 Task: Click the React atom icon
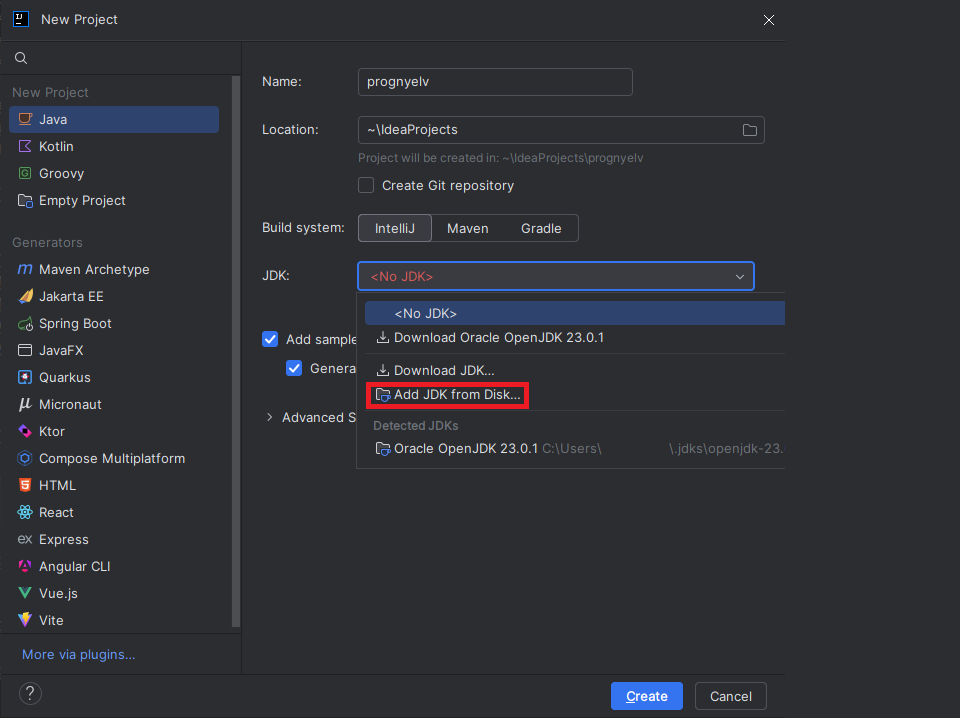(x=25, y=512)
